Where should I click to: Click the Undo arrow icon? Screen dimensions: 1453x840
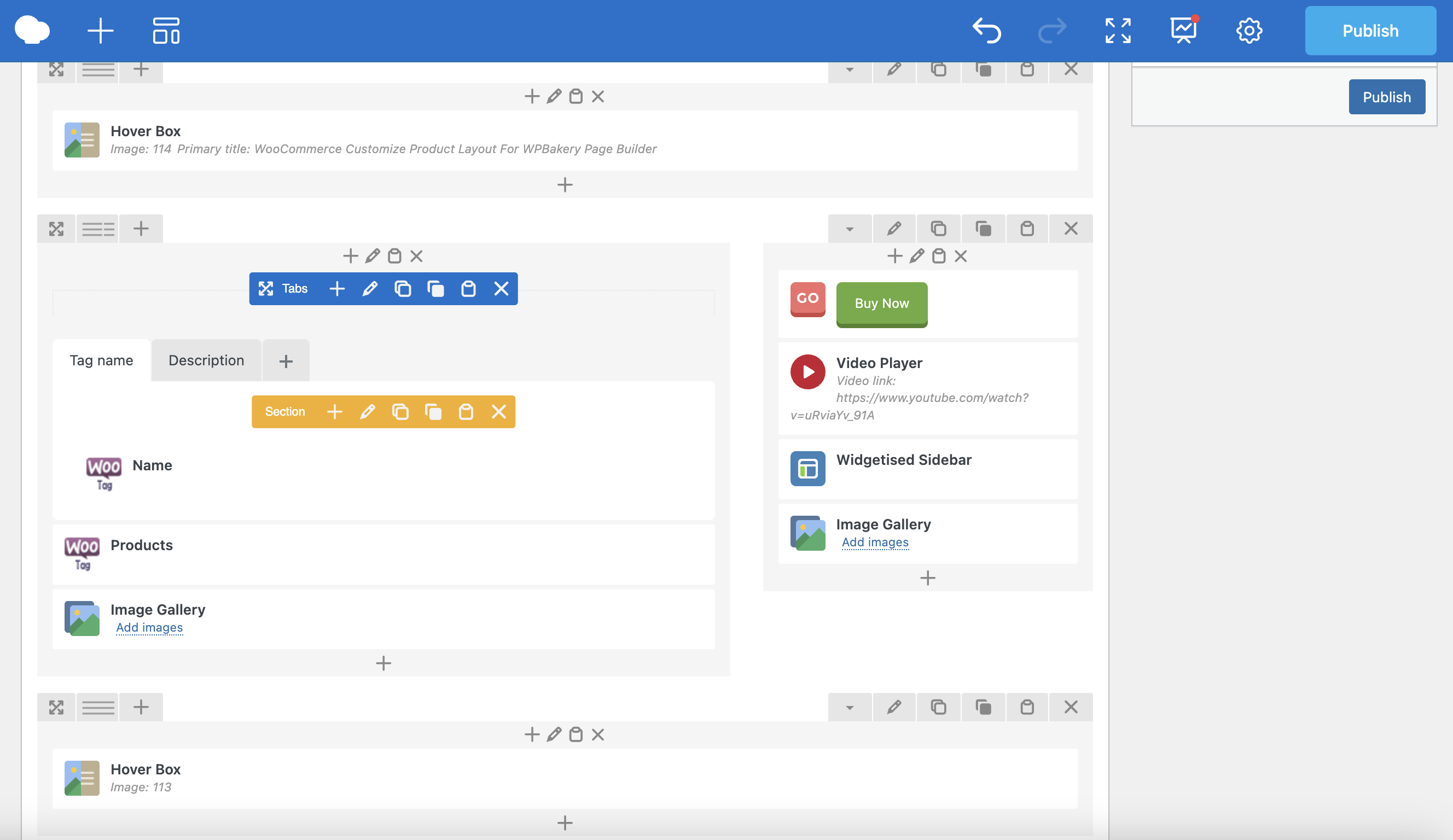tap(986, 31)
